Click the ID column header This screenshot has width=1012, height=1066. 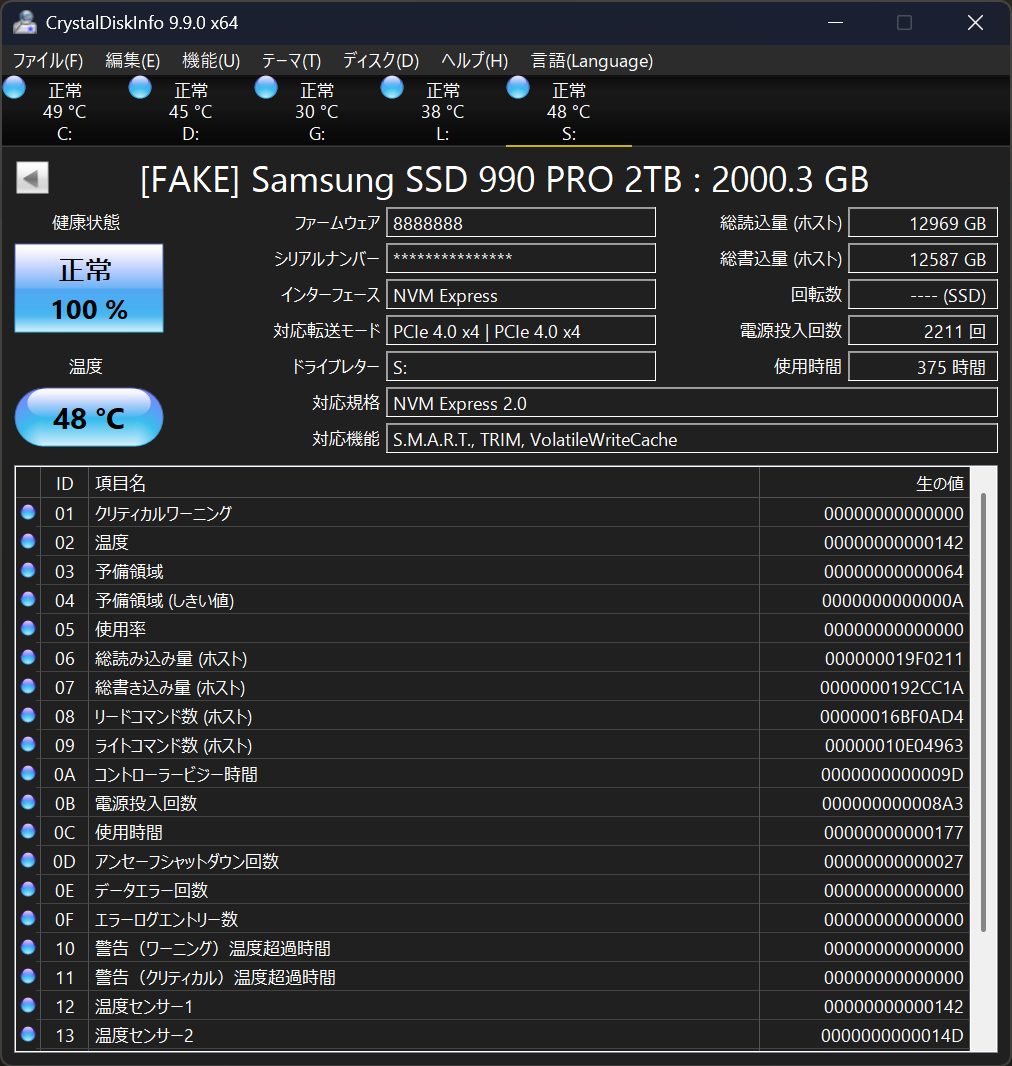65,483
